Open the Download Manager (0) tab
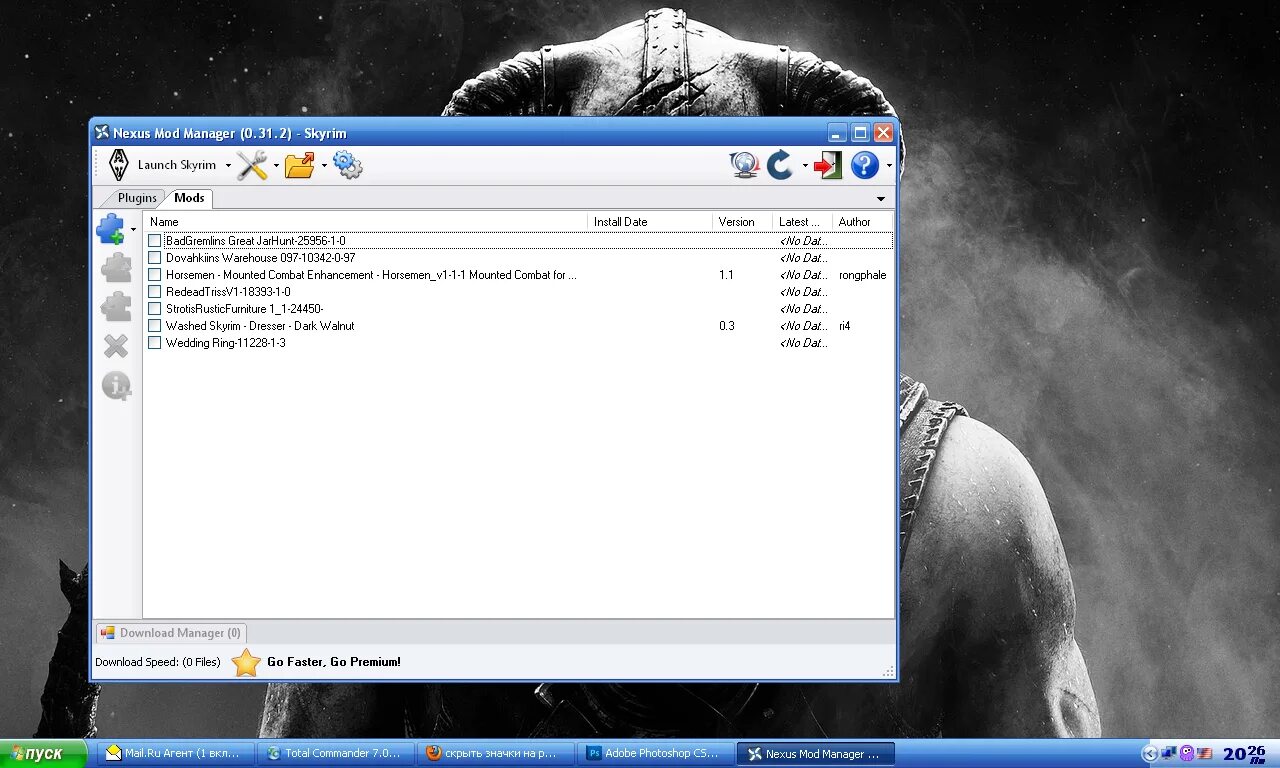This screenshot has width=1280, height=768. point(171,633)
